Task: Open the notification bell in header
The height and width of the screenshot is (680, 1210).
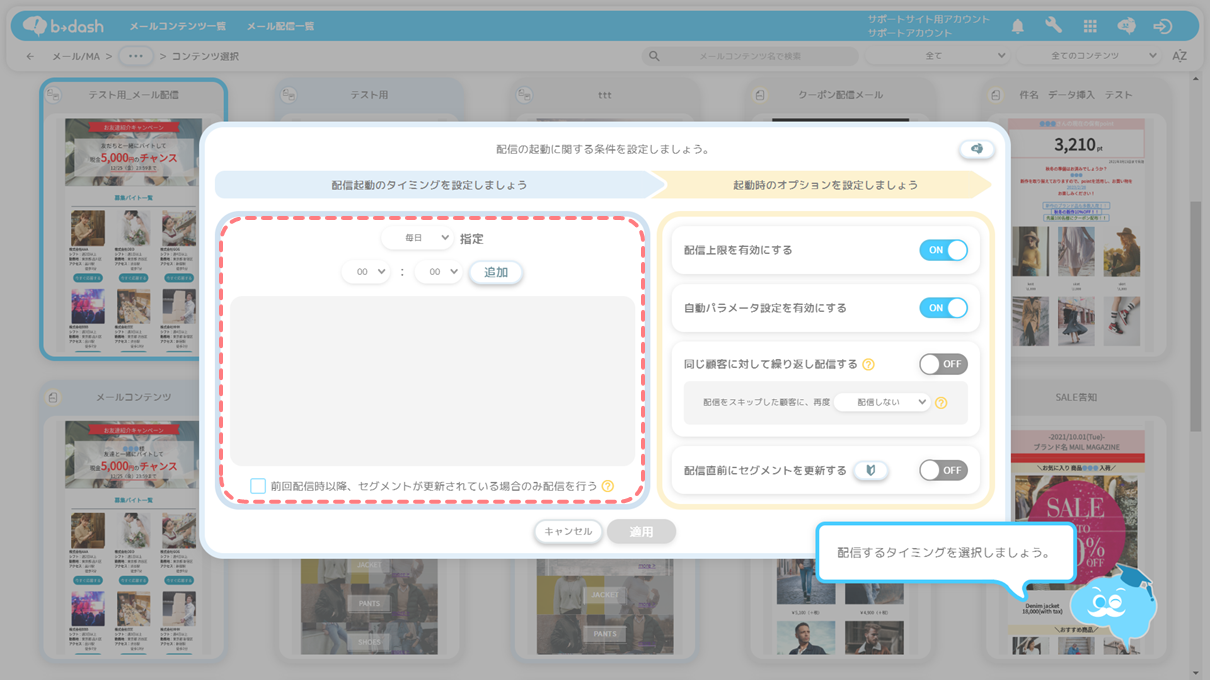Action: [x=1018, y=26]
